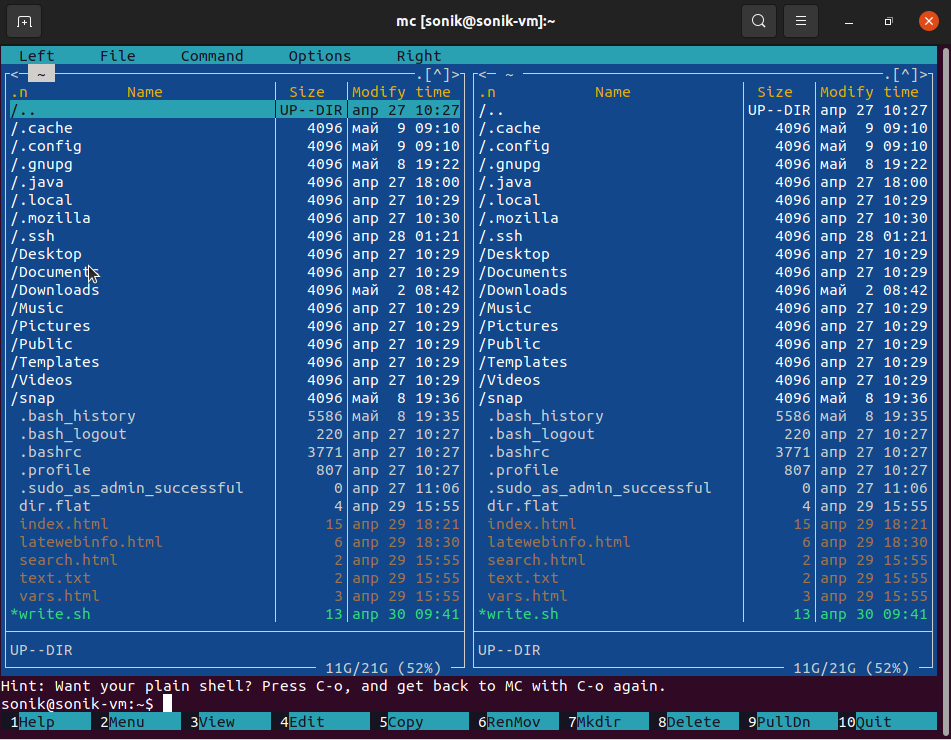Open the Left menu
The width and height of the screenshot is (951, 740).
(x=37, y=56)
